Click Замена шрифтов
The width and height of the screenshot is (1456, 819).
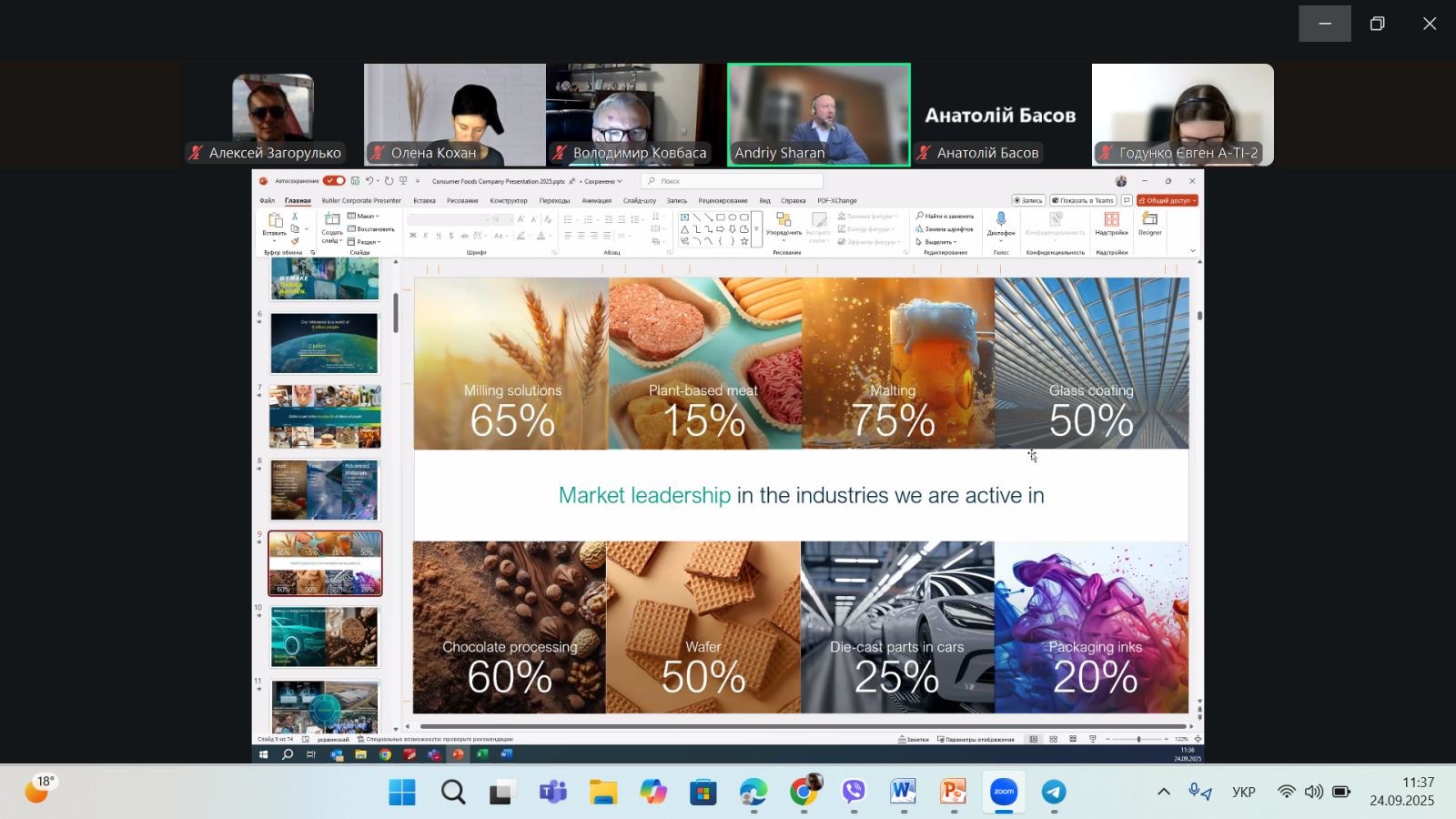[x=945, y=228]
